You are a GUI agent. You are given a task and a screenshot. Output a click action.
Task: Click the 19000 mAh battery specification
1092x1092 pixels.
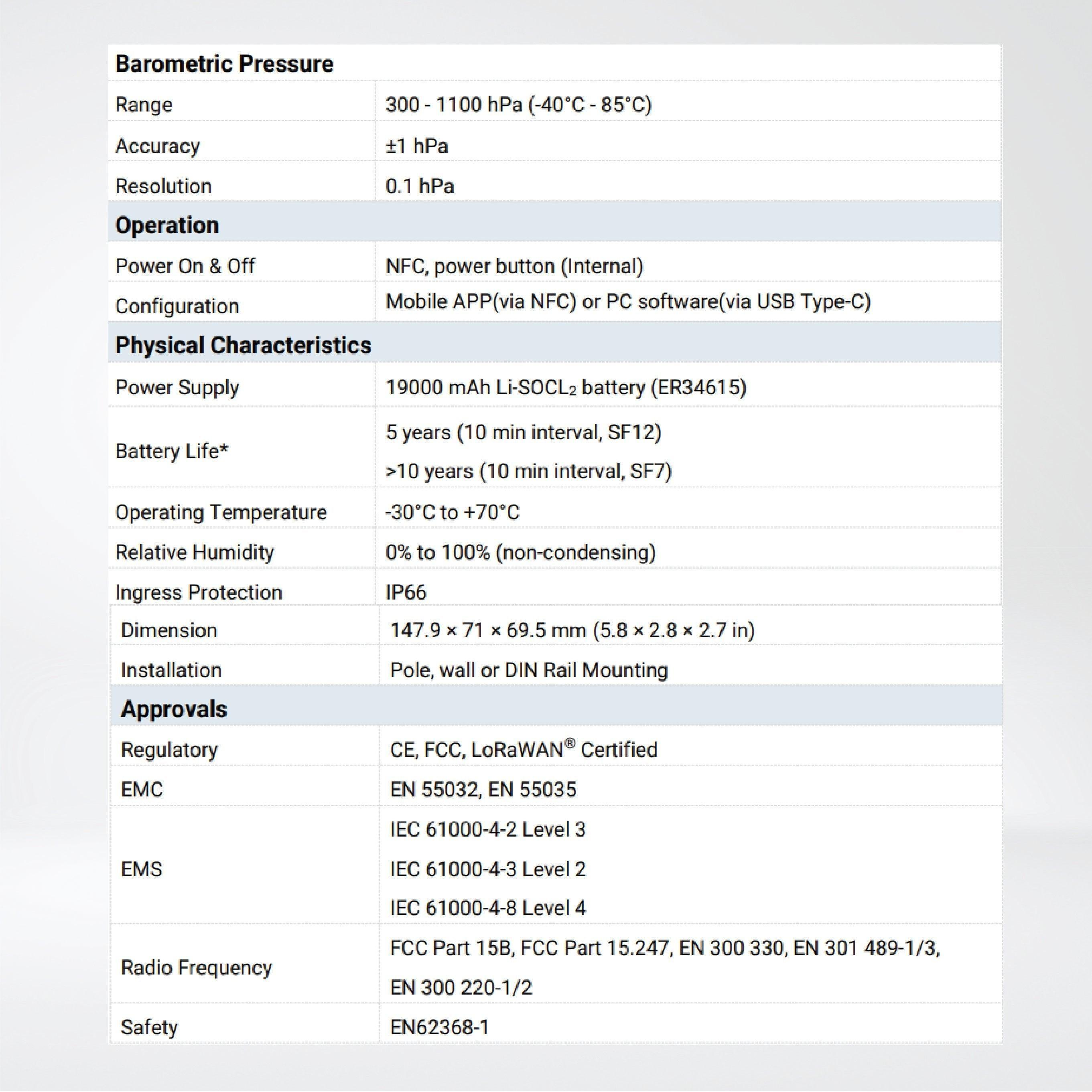pos(566,388)
